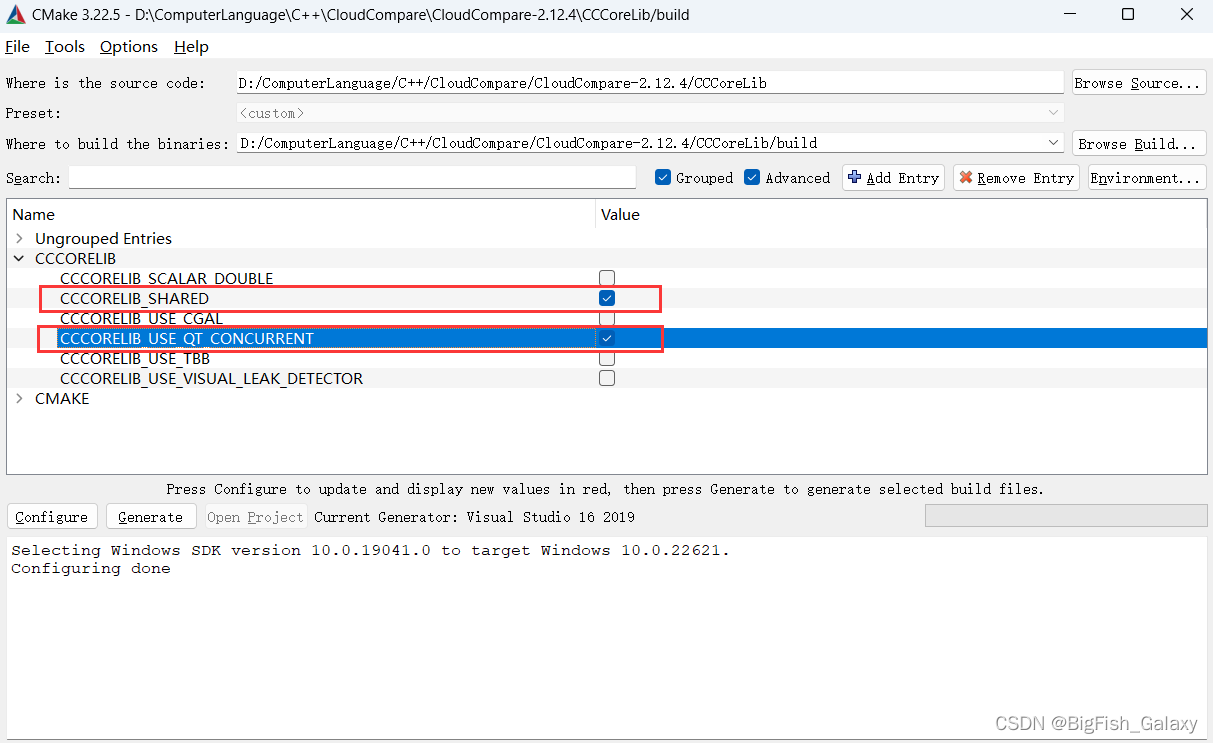Enable the CCCORELIB_USE_TBB checkbox
1213x743 pixels.
(x=607, y=358)
